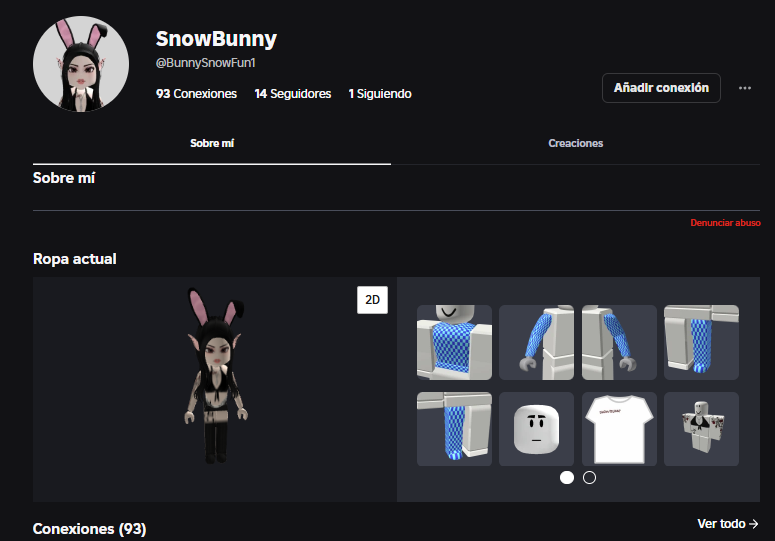
Task: Click the SnowBunny profile avatar picture
Action: coord(81,64)
